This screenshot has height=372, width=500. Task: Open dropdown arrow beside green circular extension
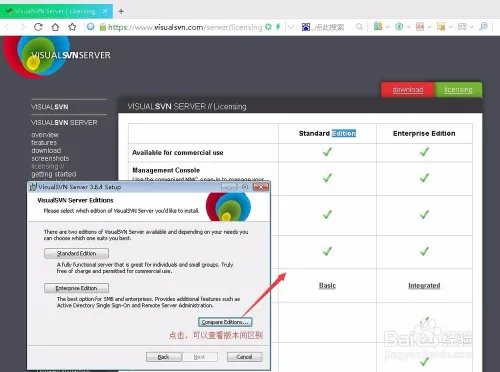tap(408, 27)
